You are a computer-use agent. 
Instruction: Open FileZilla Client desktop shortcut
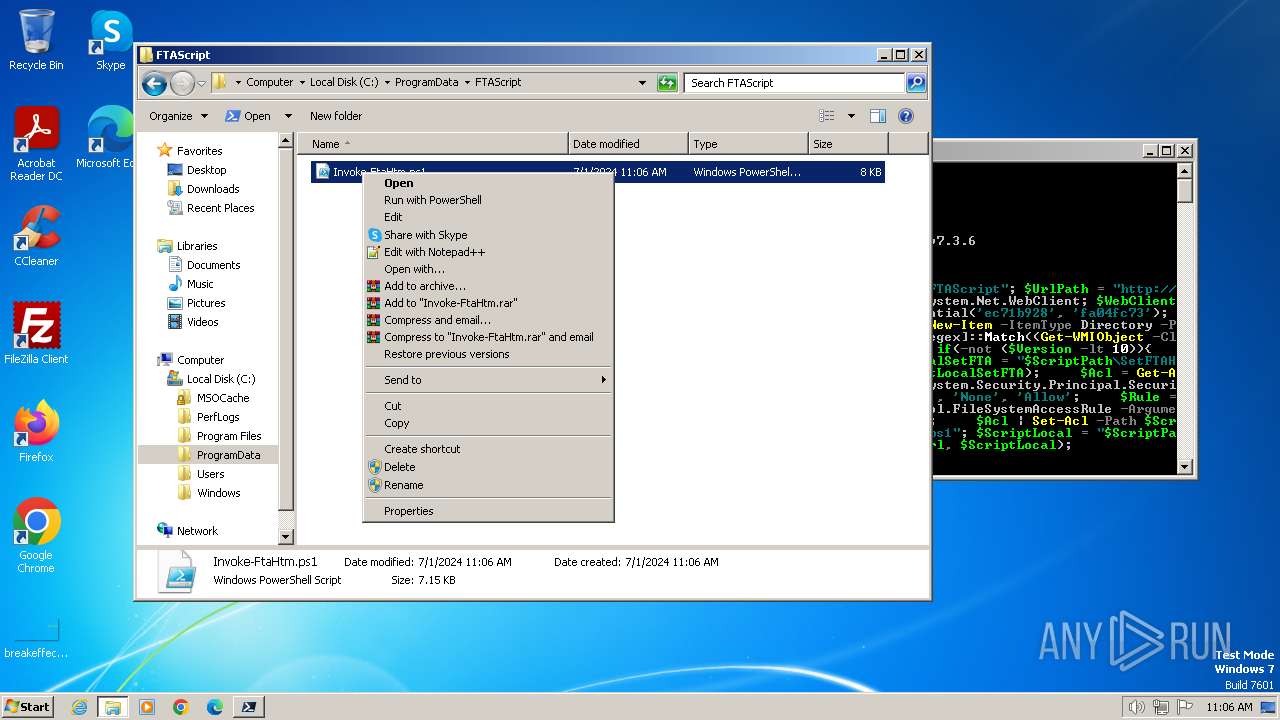pyautogui.click(x=36, y=334)
